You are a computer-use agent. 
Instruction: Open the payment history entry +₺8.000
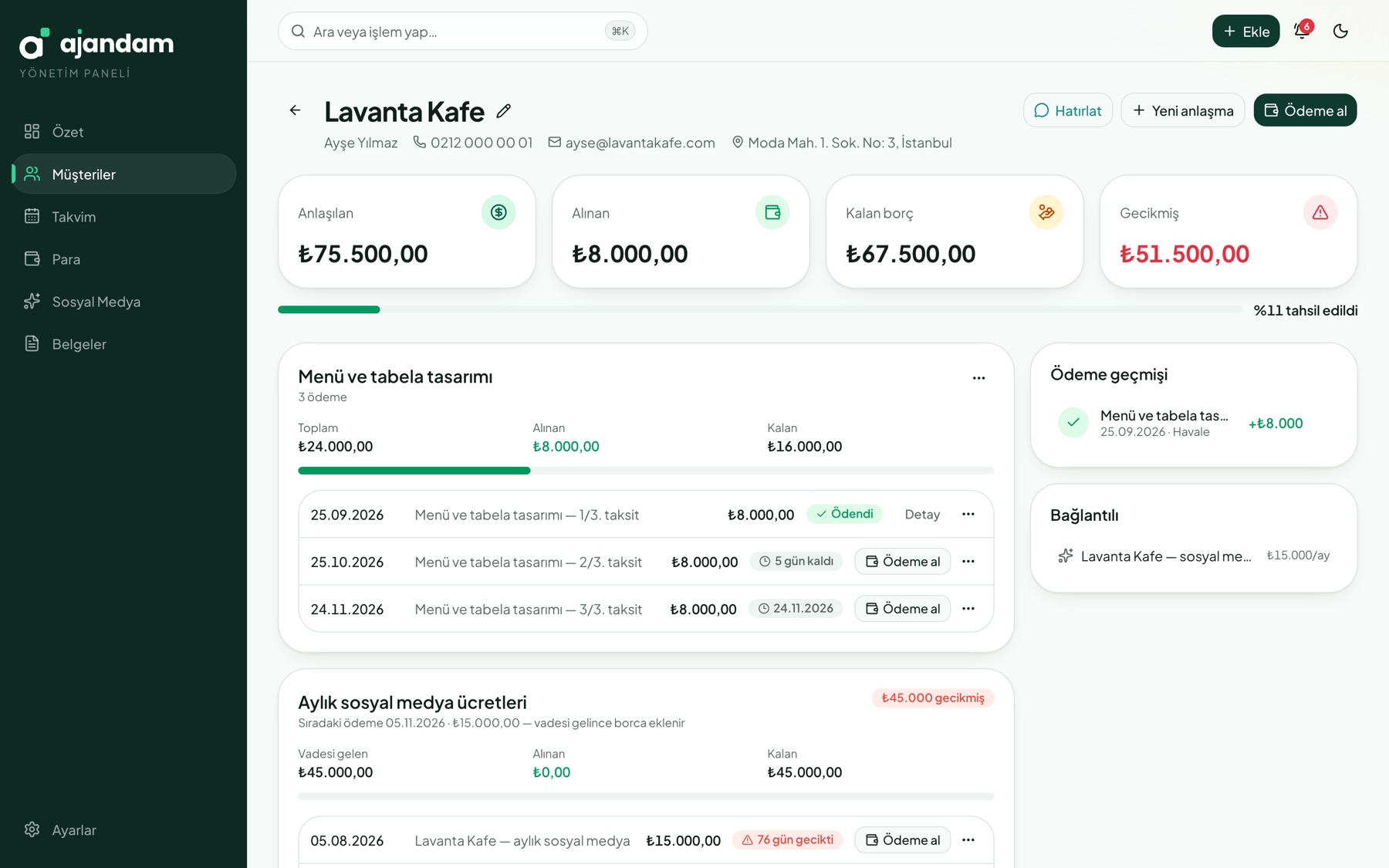click(1194, 423)
